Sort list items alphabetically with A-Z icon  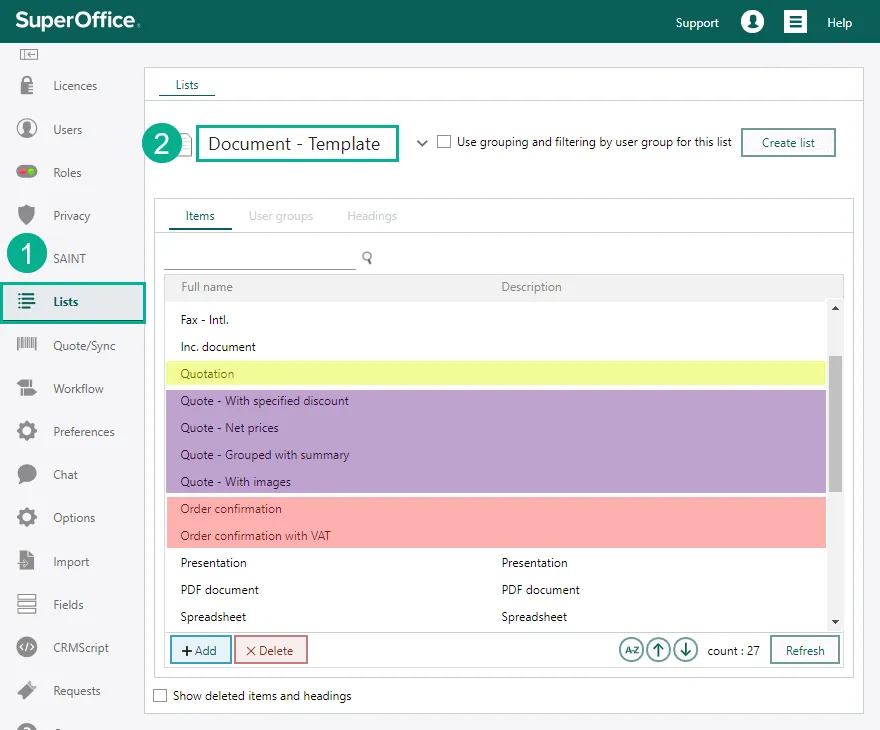631,650
